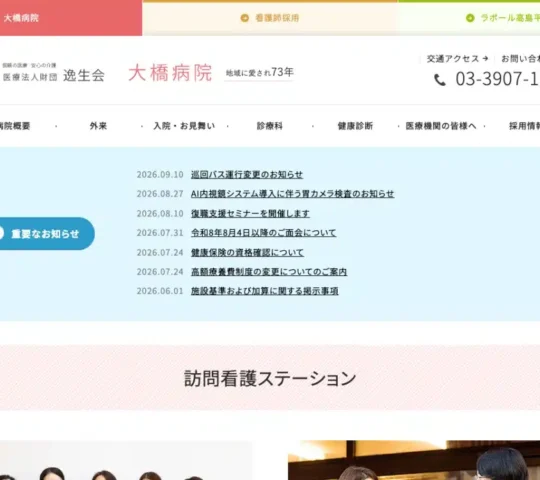Open the 入院・お見舞い menu item
Viewport: 540px width, 480px height.
click(x=184, y=126)
